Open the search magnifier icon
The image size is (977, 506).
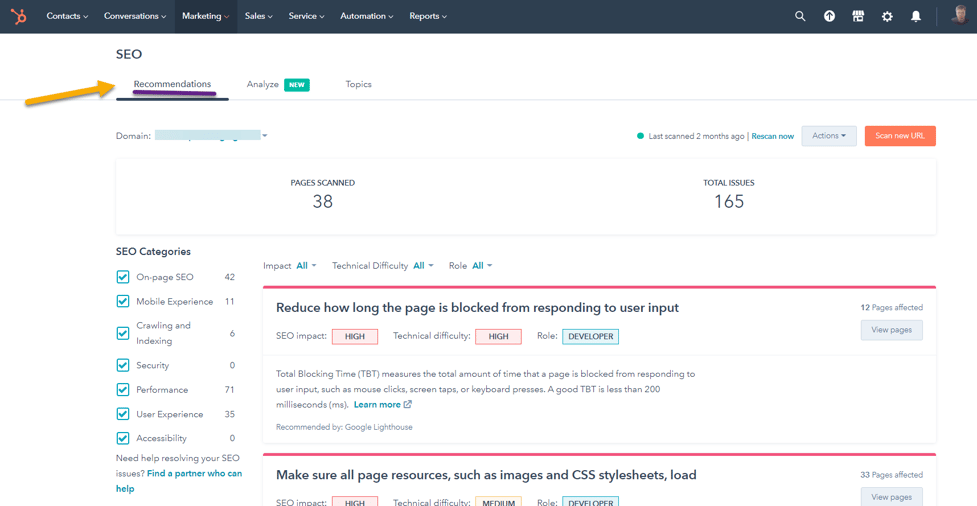(x=800, y=17)
